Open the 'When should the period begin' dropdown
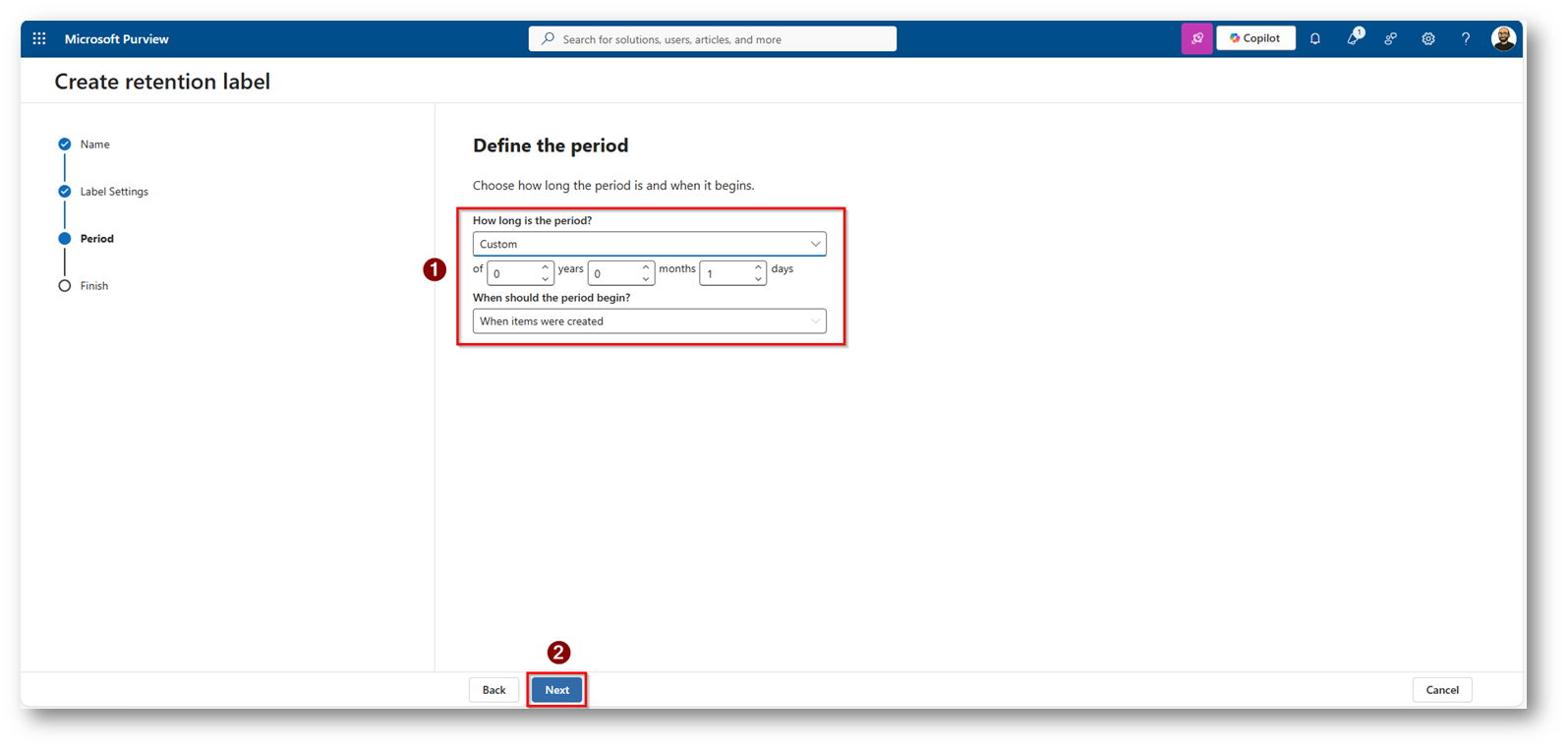The width and height of the screenshot is (1568, 750). pos(649,321)
